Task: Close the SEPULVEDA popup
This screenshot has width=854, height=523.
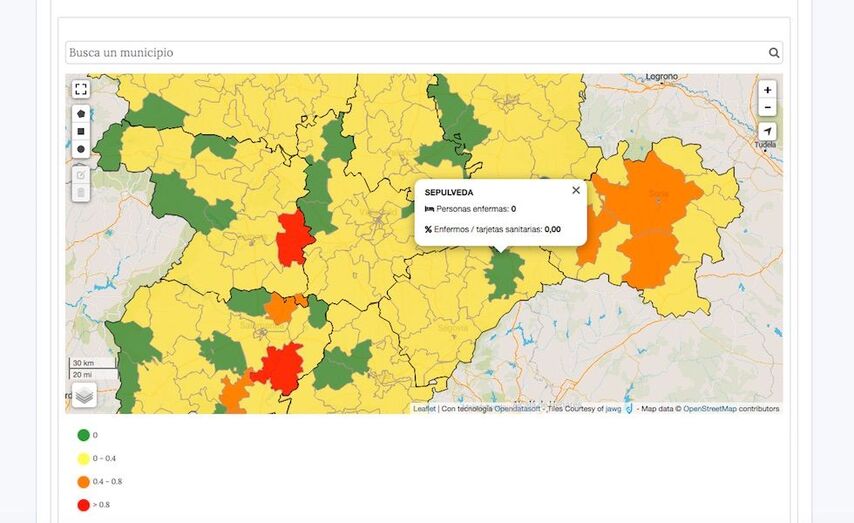Action: click(575, 190)
